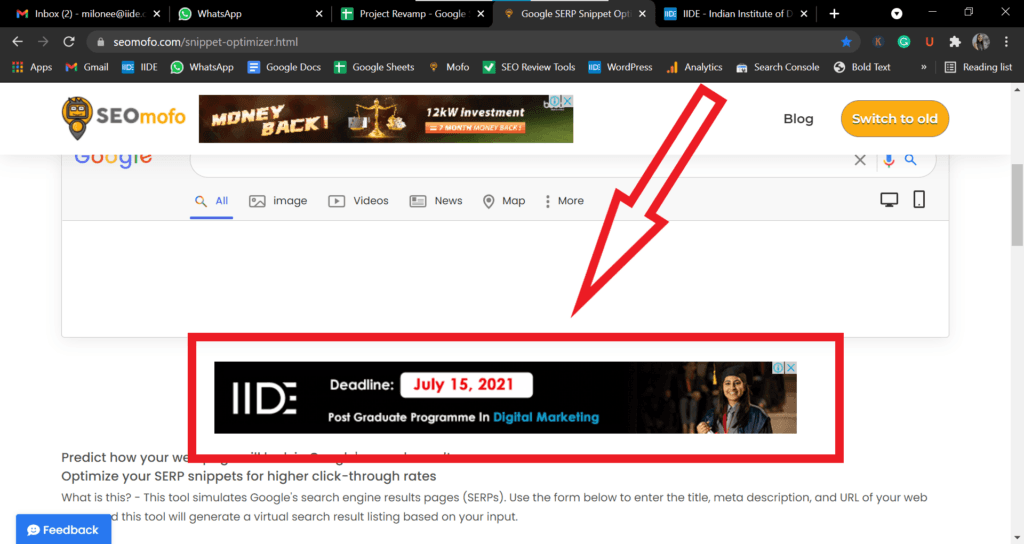Open SEO Review Tools bookmark

[x=529, y=67]
